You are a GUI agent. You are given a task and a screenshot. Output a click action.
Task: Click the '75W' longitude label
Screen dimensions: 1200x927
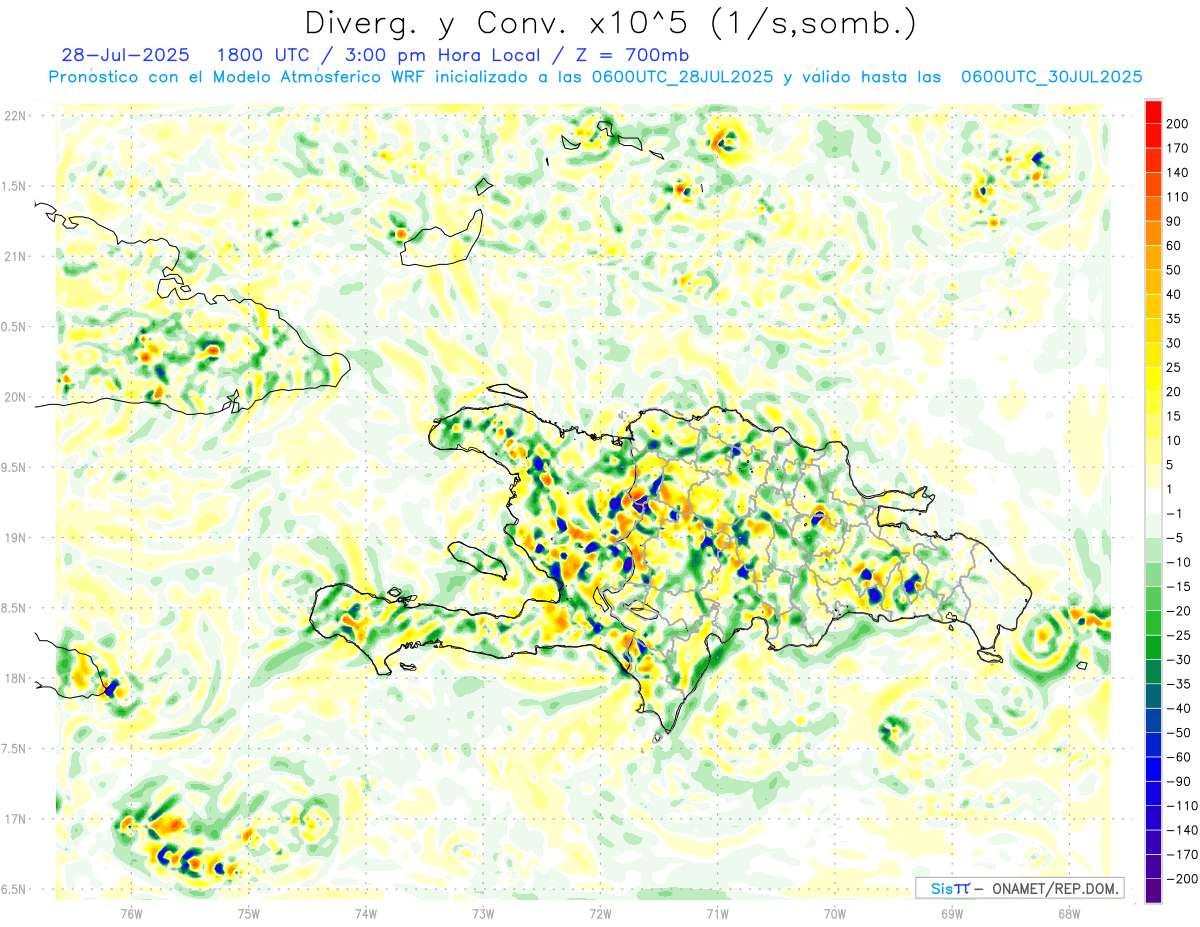point(249,913)
